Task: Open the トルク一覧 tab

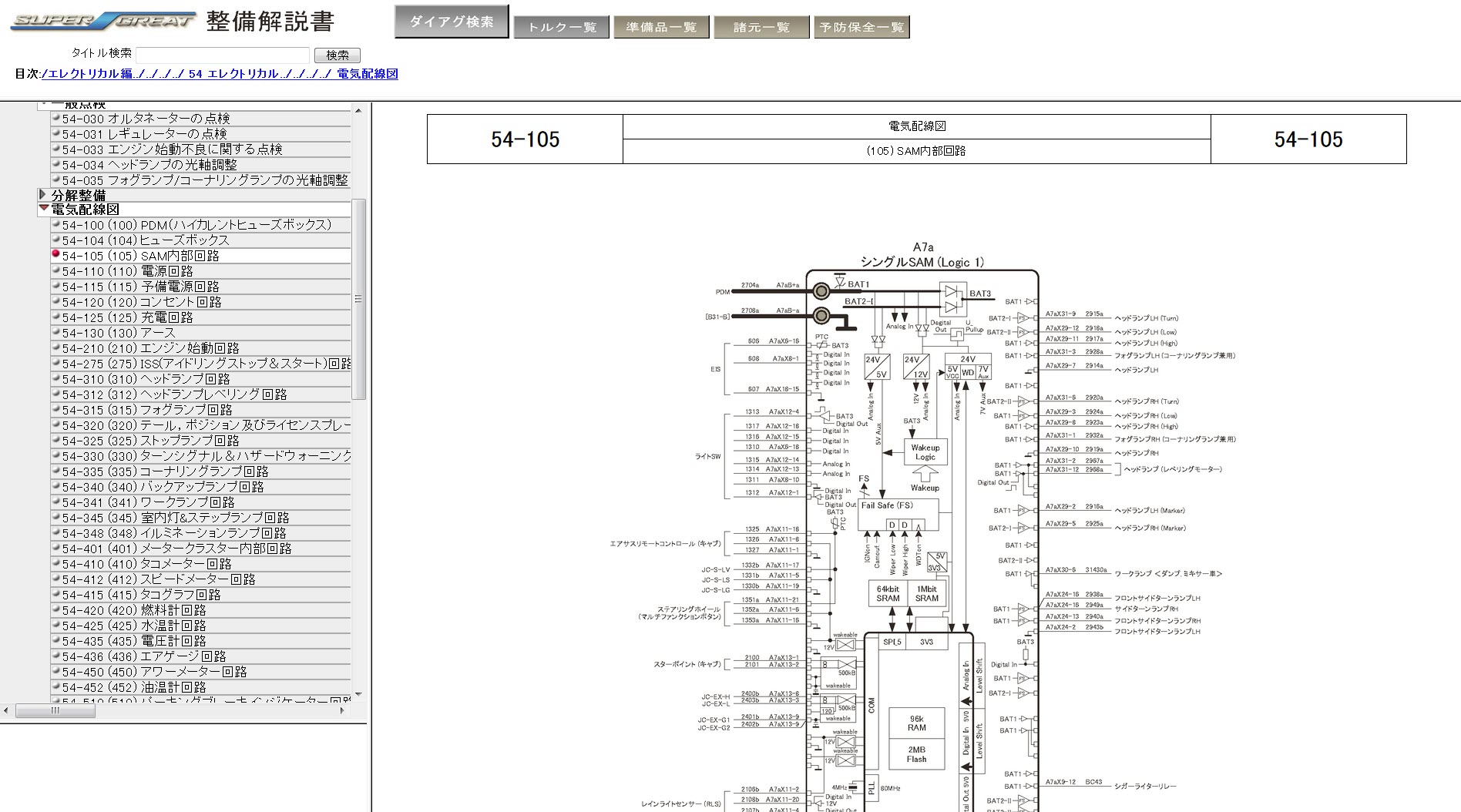Action: (x=561, y=27)
